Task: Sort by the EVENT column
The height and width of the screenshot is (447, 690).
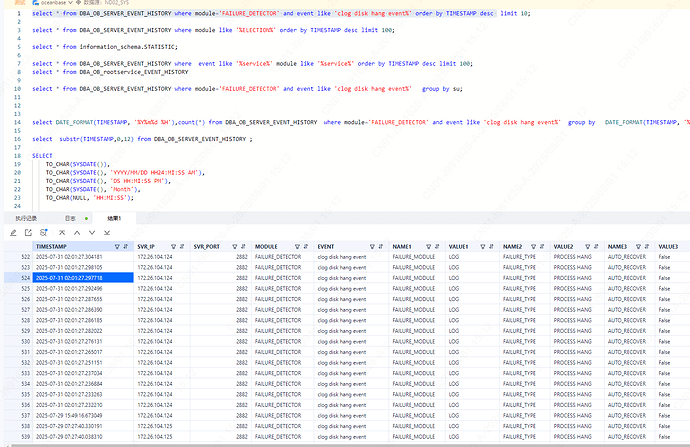Action: [x=381, y=247]
